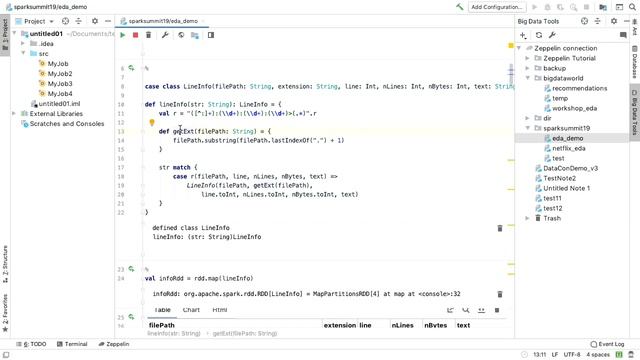Expand External Libraries node

coord(15,113)
